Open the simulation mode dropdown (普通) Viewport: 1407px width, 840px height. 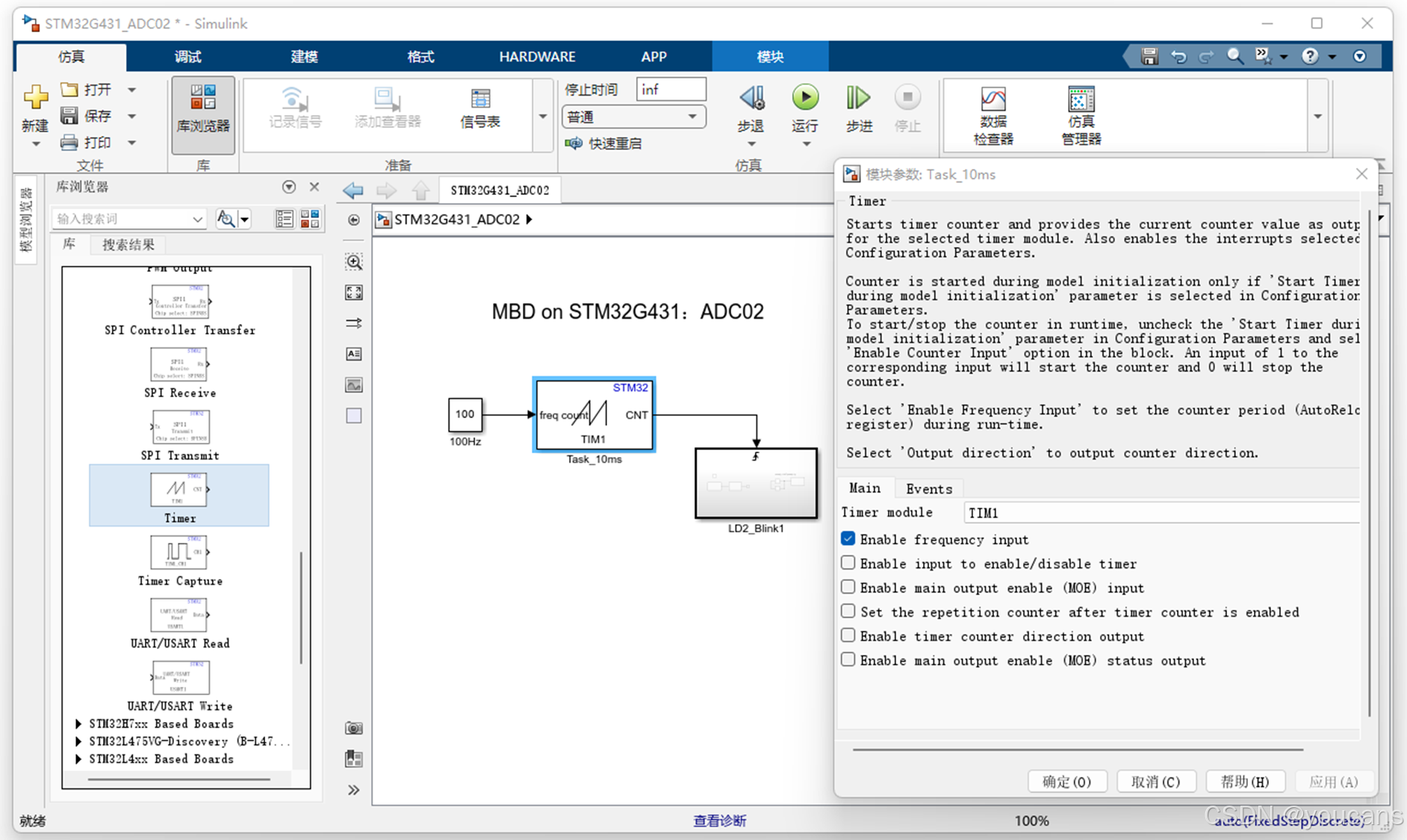point(633,116)
